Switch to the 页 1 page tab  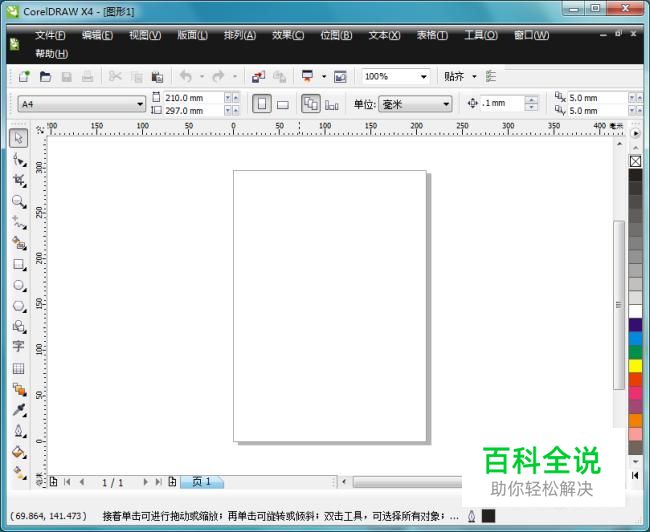202,482
